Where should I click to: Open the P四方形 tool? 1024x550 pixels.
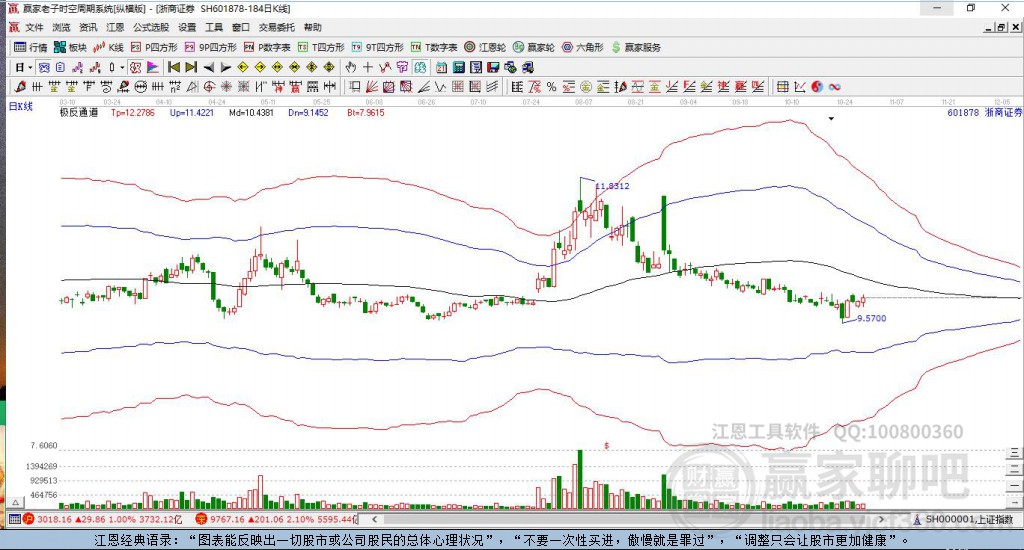tap(154, 47)
